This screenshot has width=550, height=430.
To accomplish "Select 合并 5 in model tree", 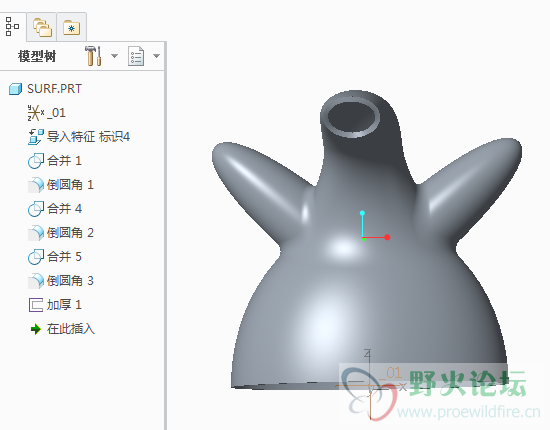I will coord(55,256).
